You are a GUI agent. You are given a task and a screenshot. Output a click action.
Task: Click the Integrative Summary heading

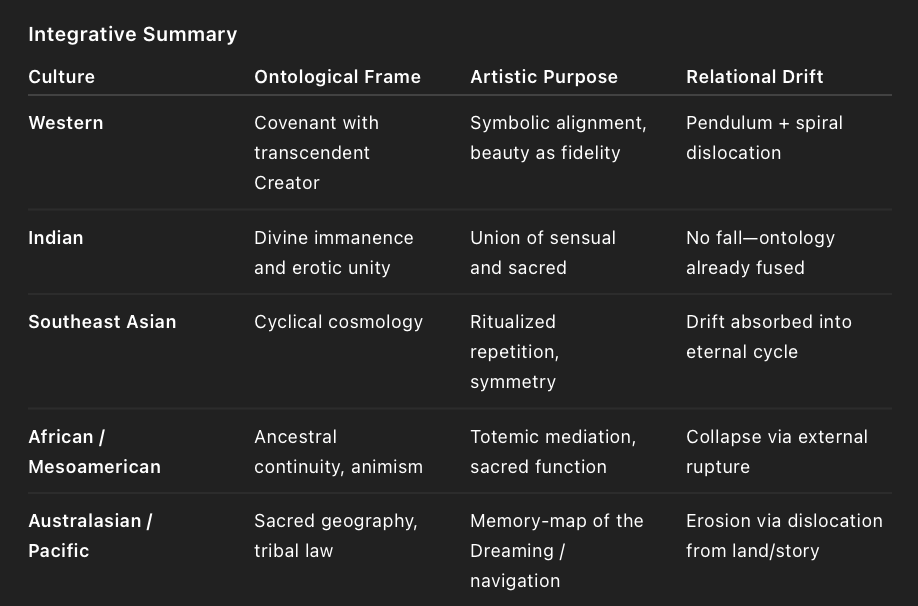click(132, 34)
